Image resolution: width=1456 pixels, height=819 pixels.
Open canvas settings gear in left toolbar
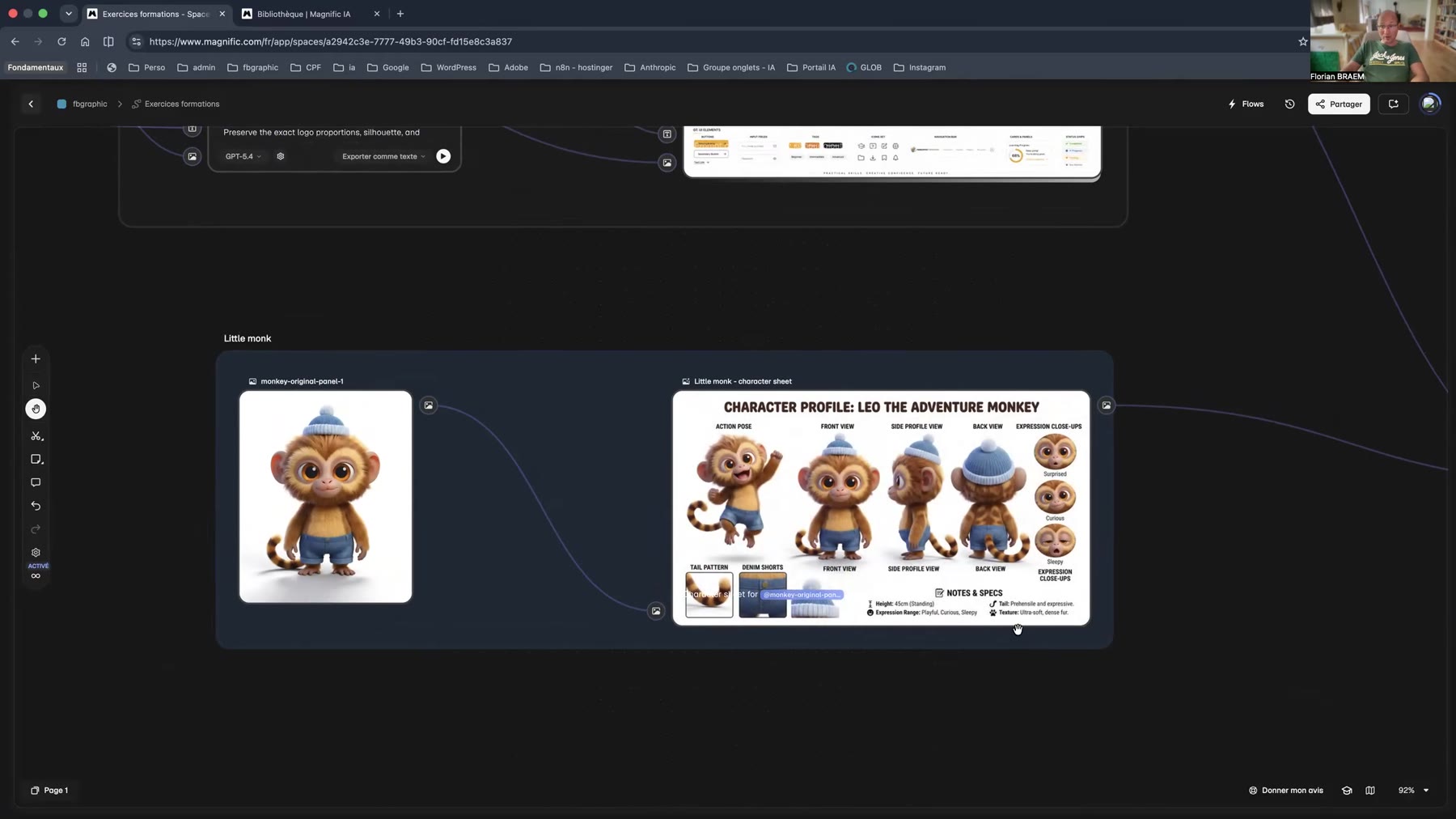36,553
